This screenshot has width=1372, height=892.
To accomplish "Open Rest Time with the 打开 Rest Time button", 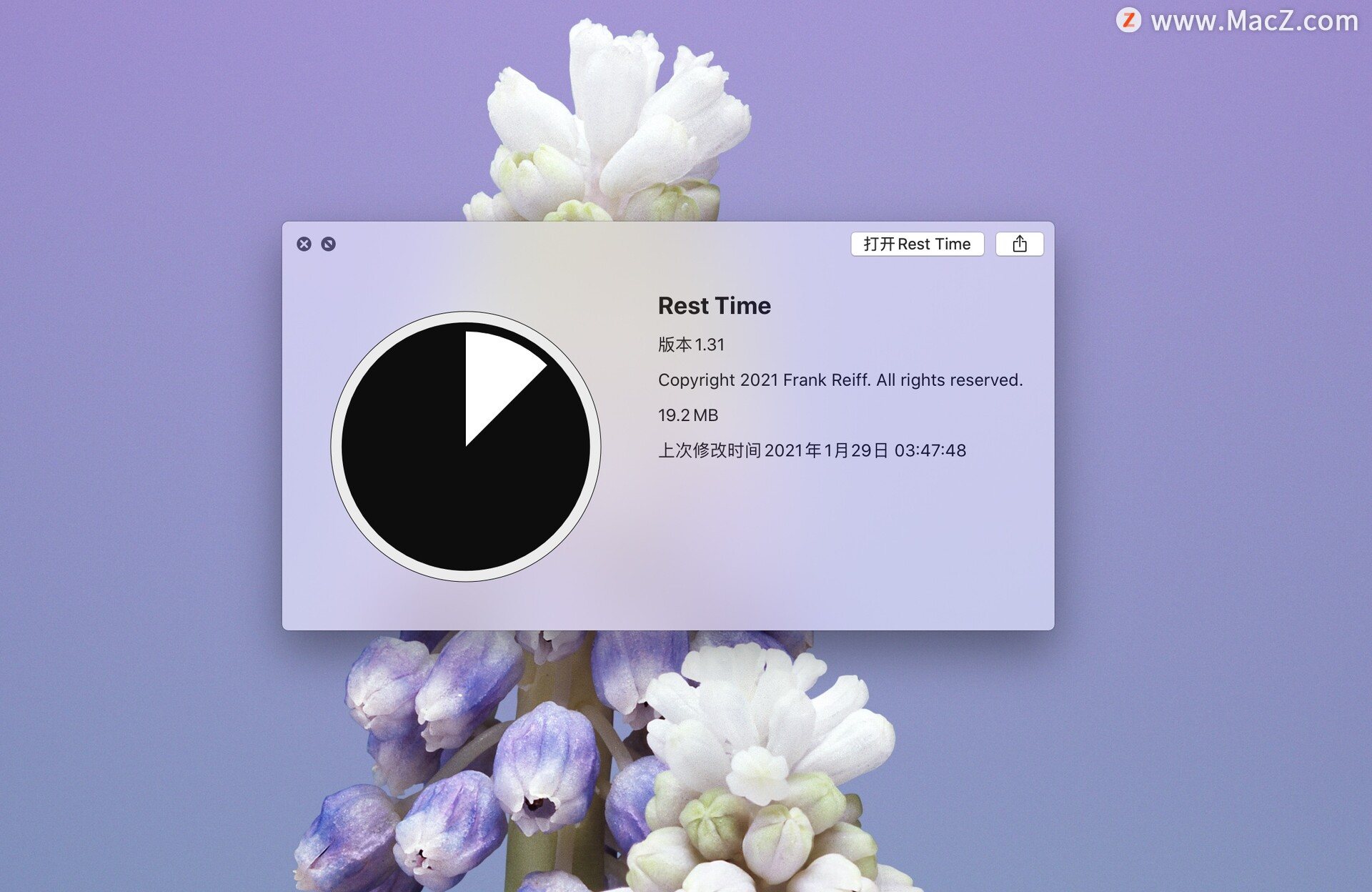I will tap(917, 244).
